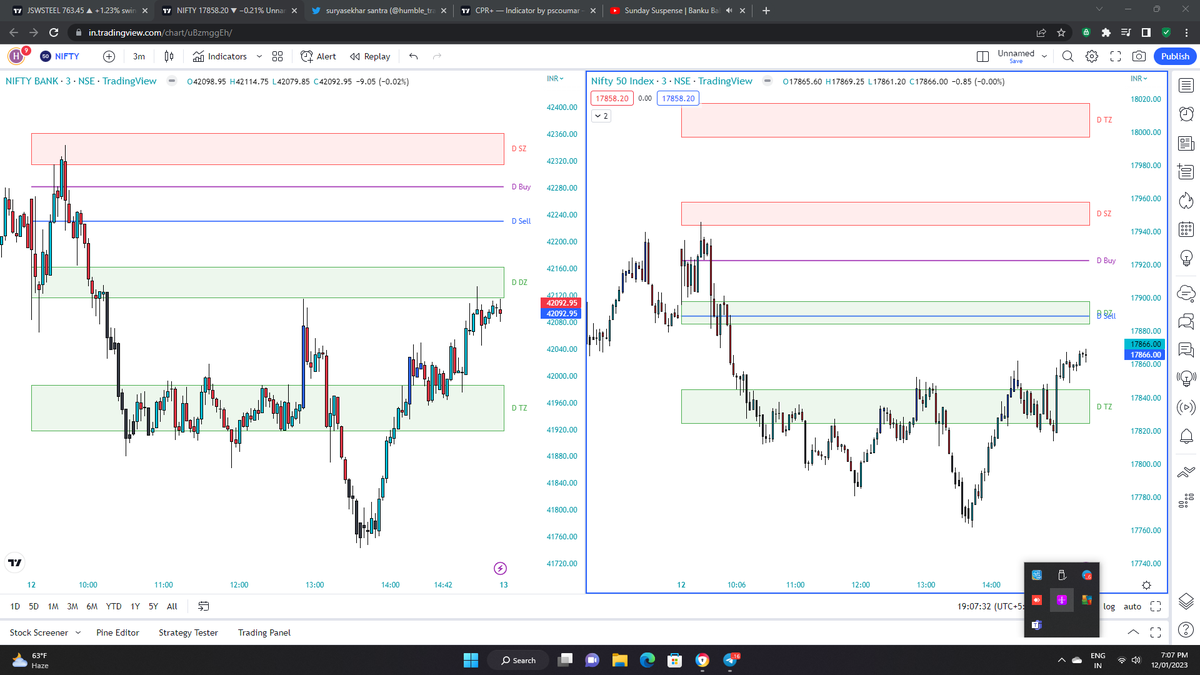Open Windows taskbar Search box
The image size is (1200, 675).
[x=519, y=660]
